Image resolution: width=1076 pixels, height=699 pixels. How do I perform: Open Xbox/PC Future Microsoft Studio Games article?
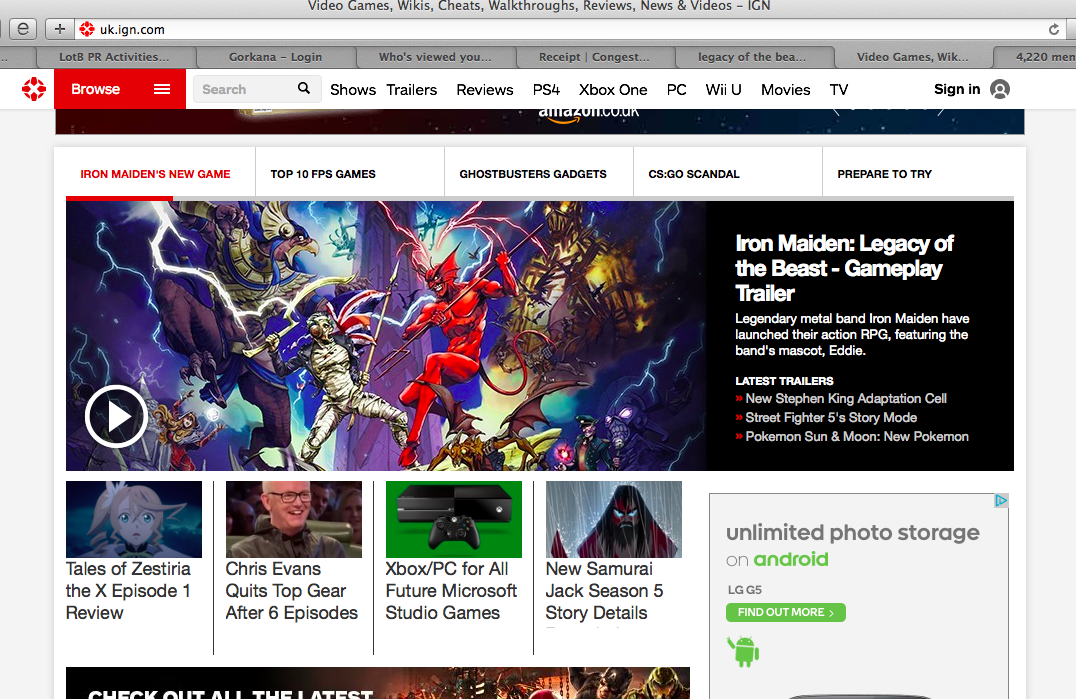[x=451, y=591]
